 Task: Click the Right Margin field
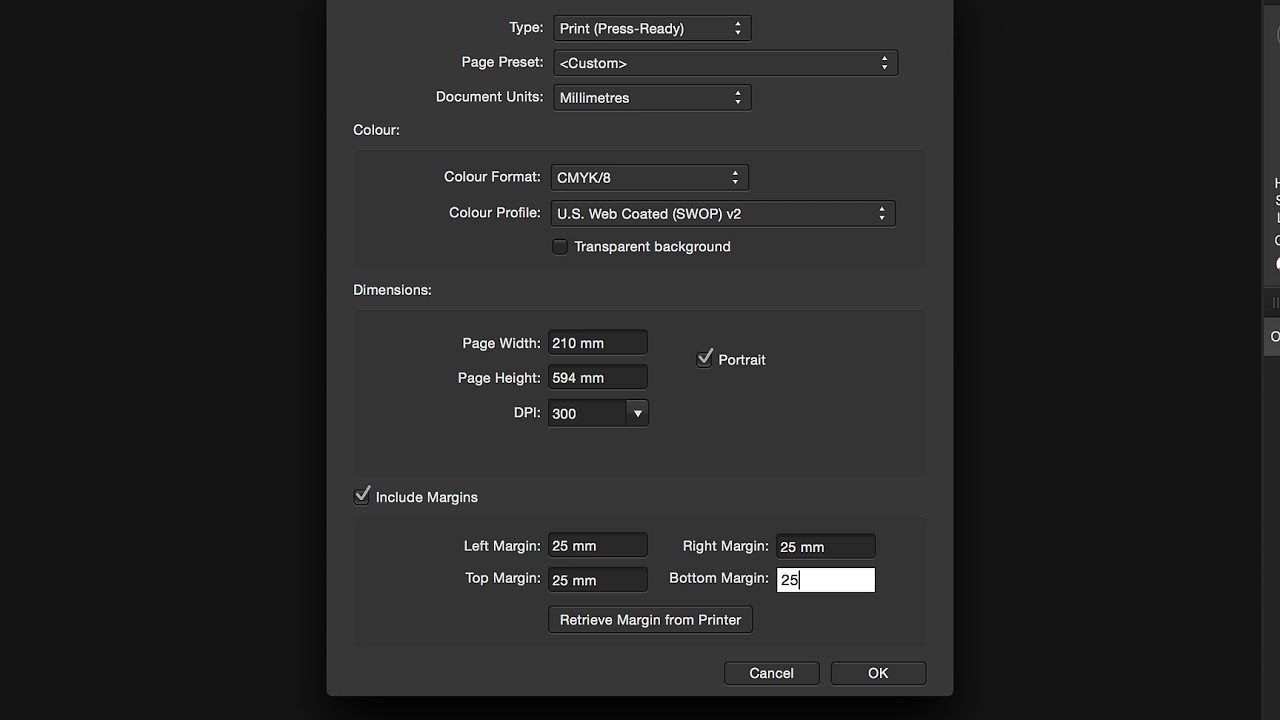coord(826,547)
